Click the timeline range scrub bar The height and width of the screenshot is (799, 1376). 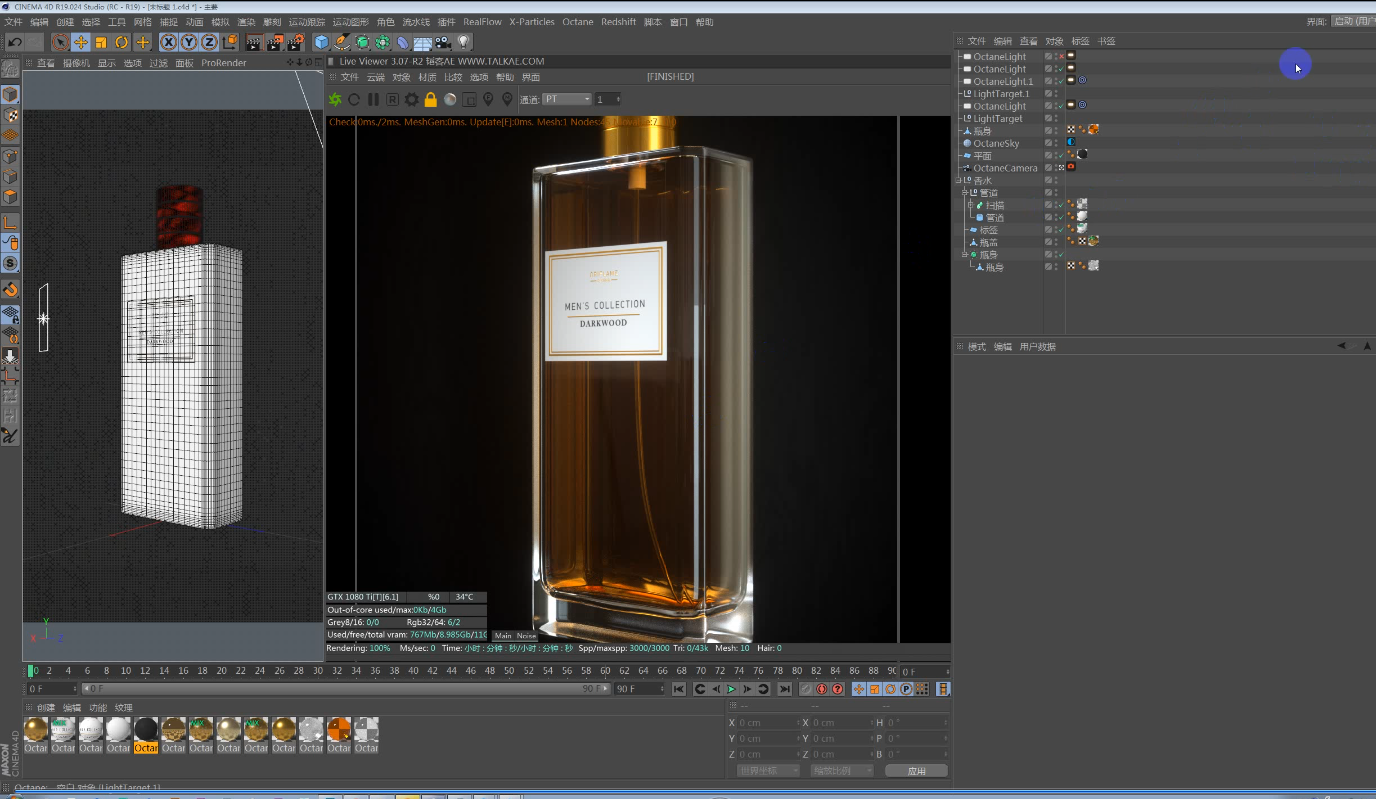pyautogui.click(x=345, y=689)
